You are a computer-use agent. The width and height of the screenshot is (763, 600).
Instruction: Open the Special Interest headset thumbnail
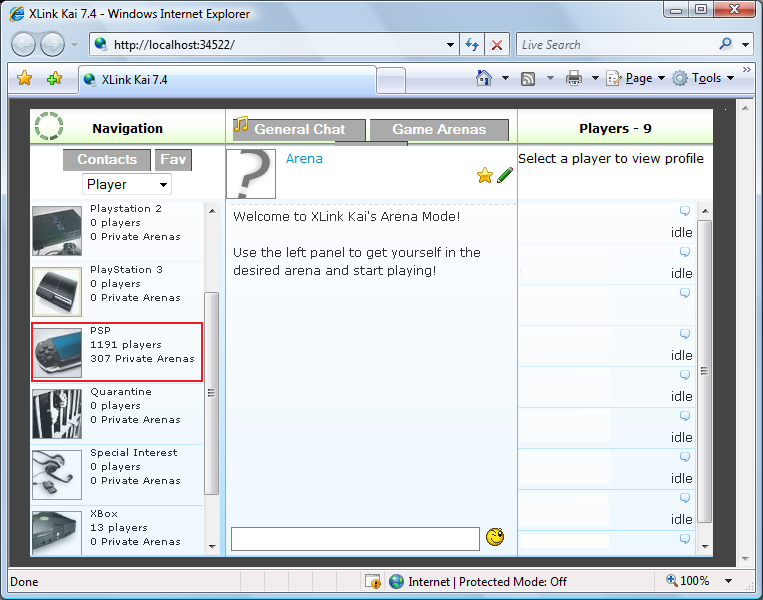coord(57,475)
